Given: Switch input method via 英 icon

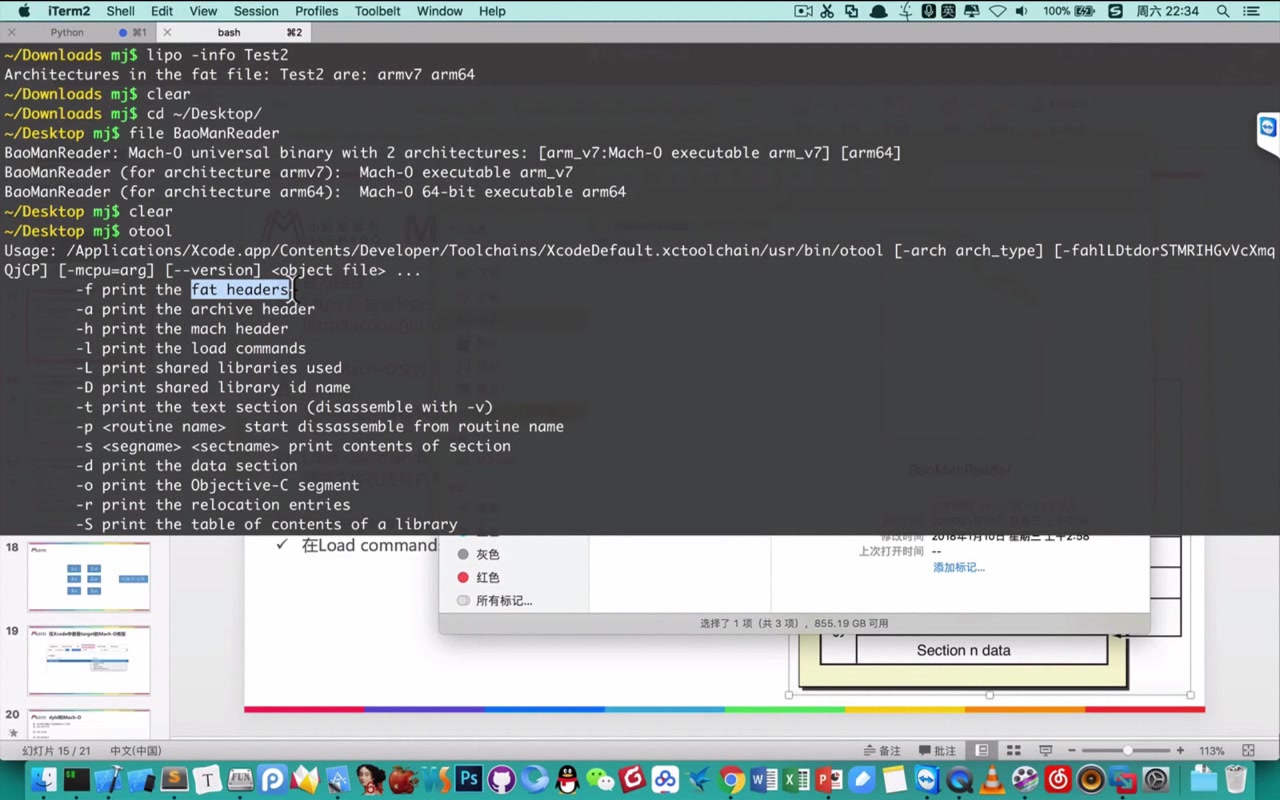Looking at the screenshot, I should 948,11.
